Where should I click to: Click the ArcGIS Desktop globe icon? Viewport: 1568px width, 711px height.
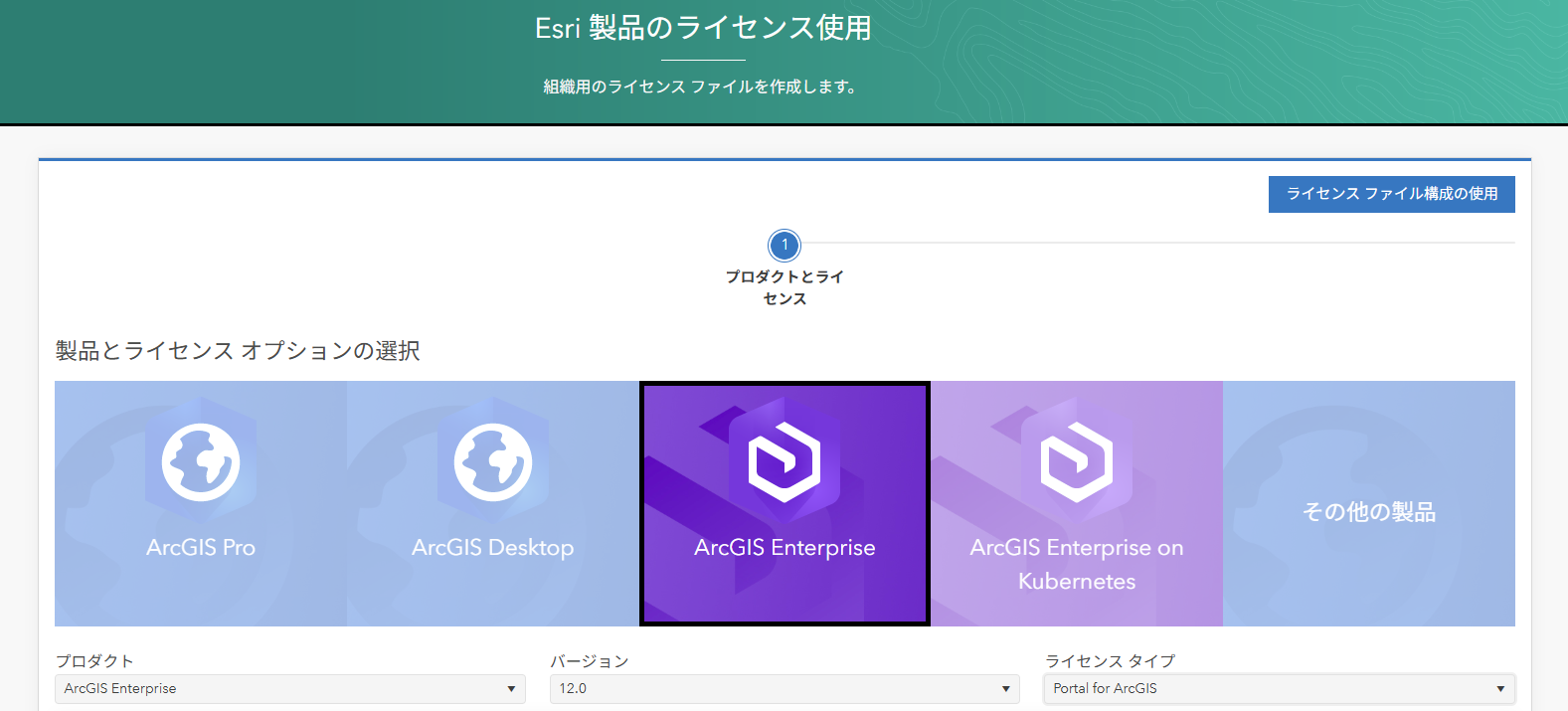493,462
